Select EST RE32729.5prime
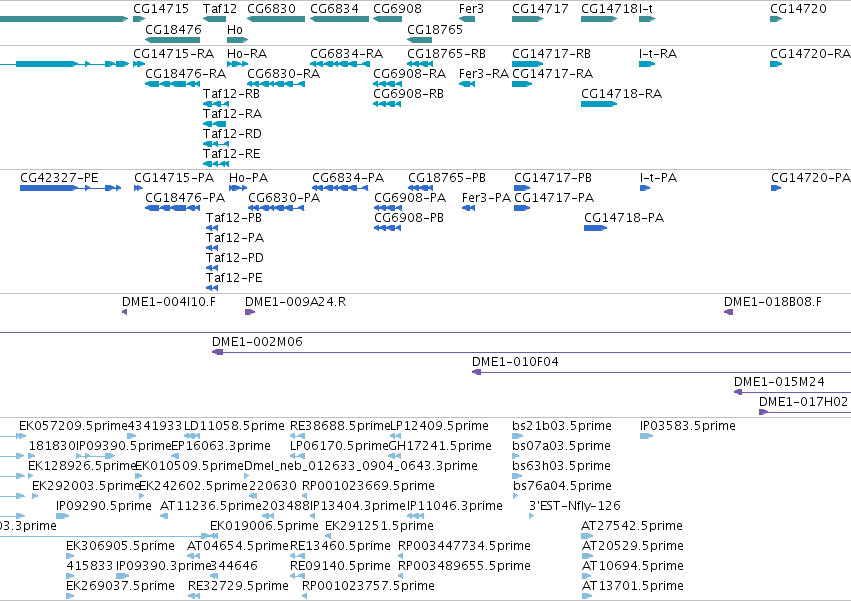Viewport: 851px width, 601px height. [238, 586]
